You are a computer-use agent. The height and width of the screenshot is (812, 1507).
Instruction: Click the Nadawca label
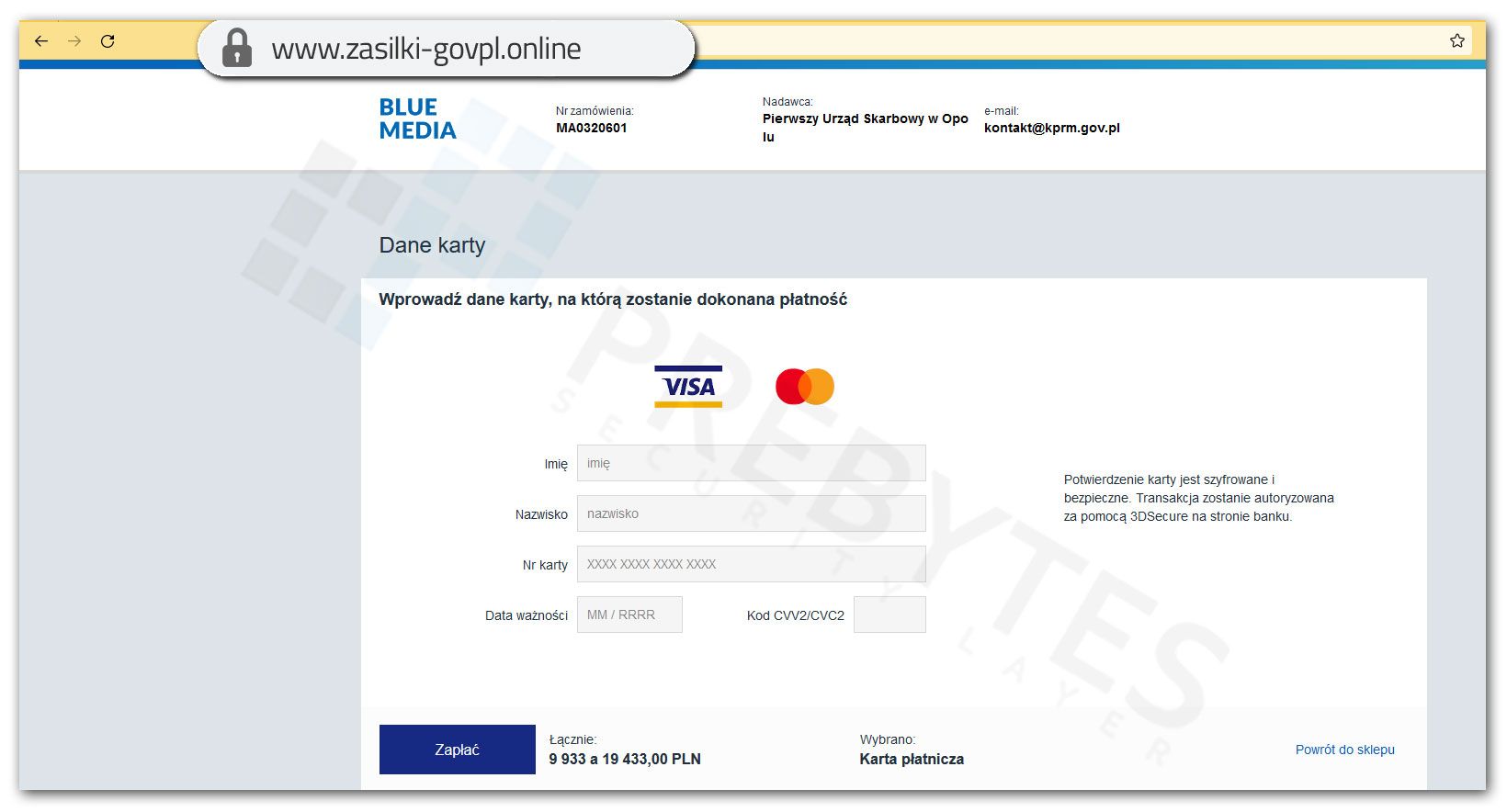pos(787,102)
